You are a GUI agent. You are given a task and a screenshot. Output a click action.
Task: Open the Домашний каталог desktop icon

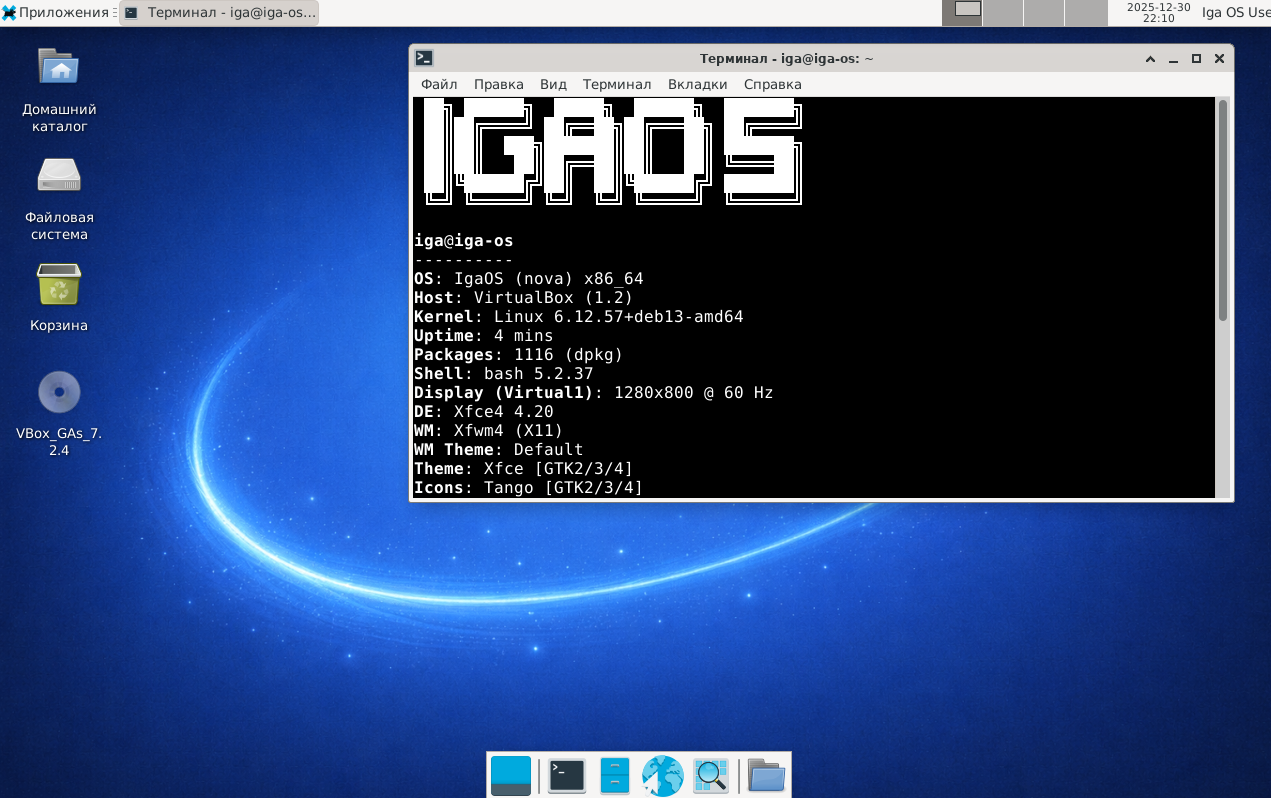pyautogui.click(x=59, y=68)
